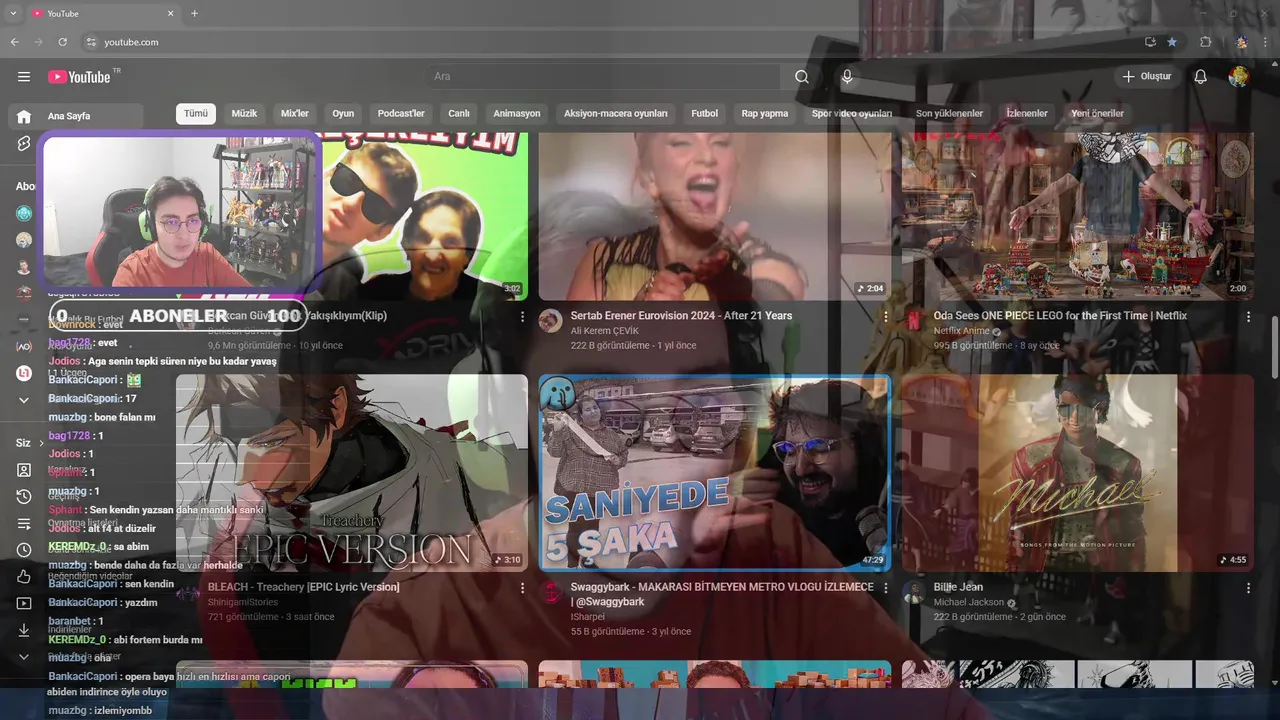The image size is (1280, 720).
Task: Open the tab search dropdown arrow
Action: pos(13,14)
